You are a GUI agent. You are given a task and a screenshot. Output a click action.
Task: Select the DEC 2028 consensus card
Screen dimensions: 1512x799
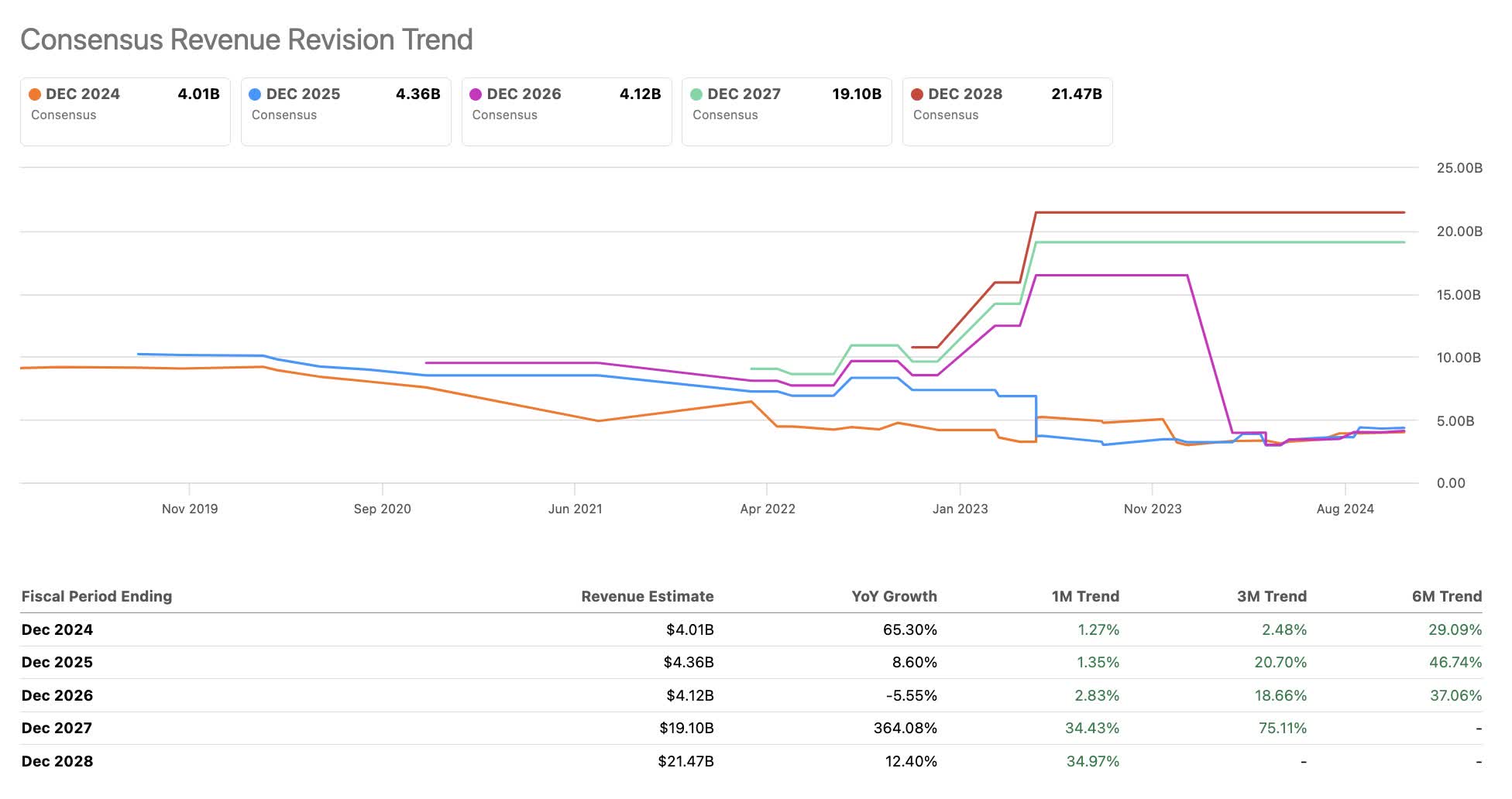click(x=1008, y=111)
